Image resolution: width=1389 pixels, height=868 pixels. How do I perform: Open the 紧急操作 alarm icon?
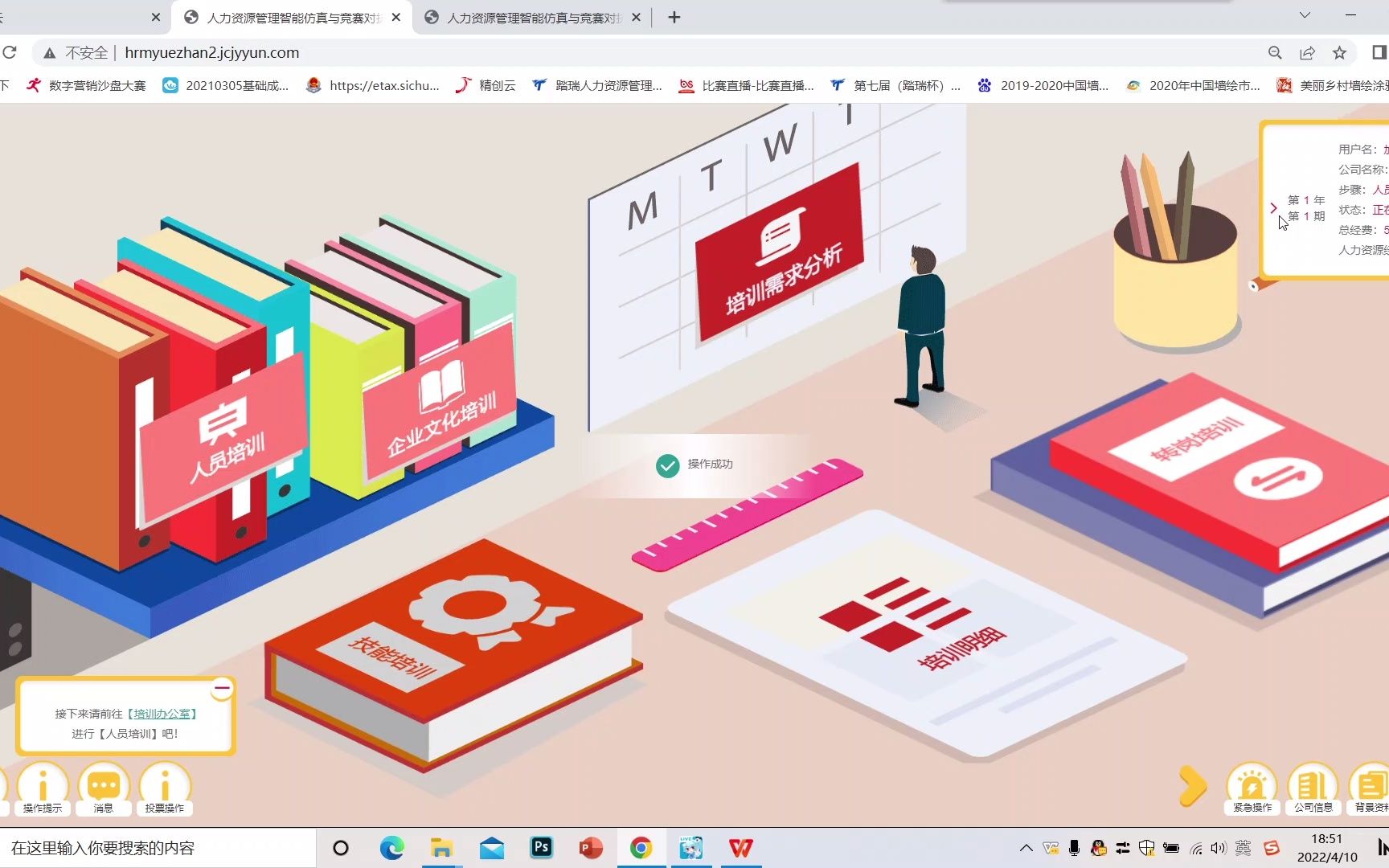1252,788
